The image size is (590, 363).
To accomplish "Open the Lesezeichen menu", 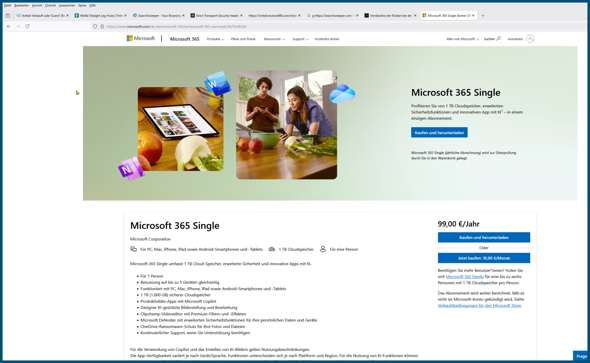I will click(67, 5).
